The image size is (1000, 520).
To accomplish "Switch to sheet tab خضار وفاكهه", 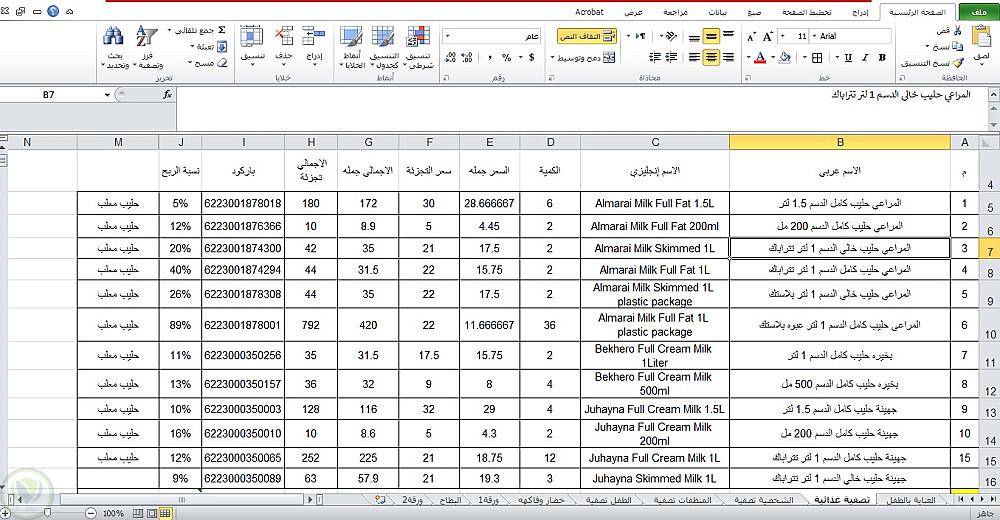I will pos(541,500).
